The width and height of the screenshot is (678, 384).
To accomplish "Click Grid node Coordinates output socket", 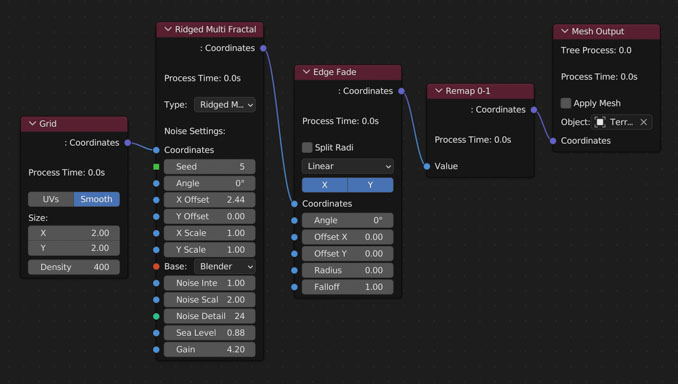I will tap(128, 143).
